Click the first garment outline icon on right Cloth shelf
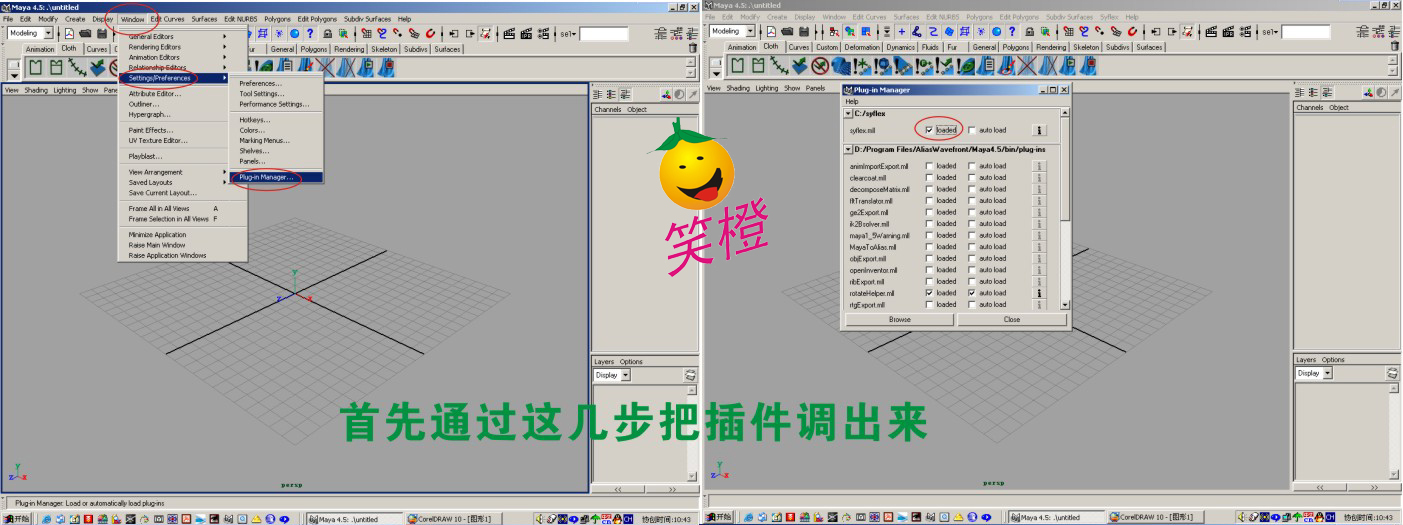The width and height of the screenshot is (1403, 525). pos(736,66)
